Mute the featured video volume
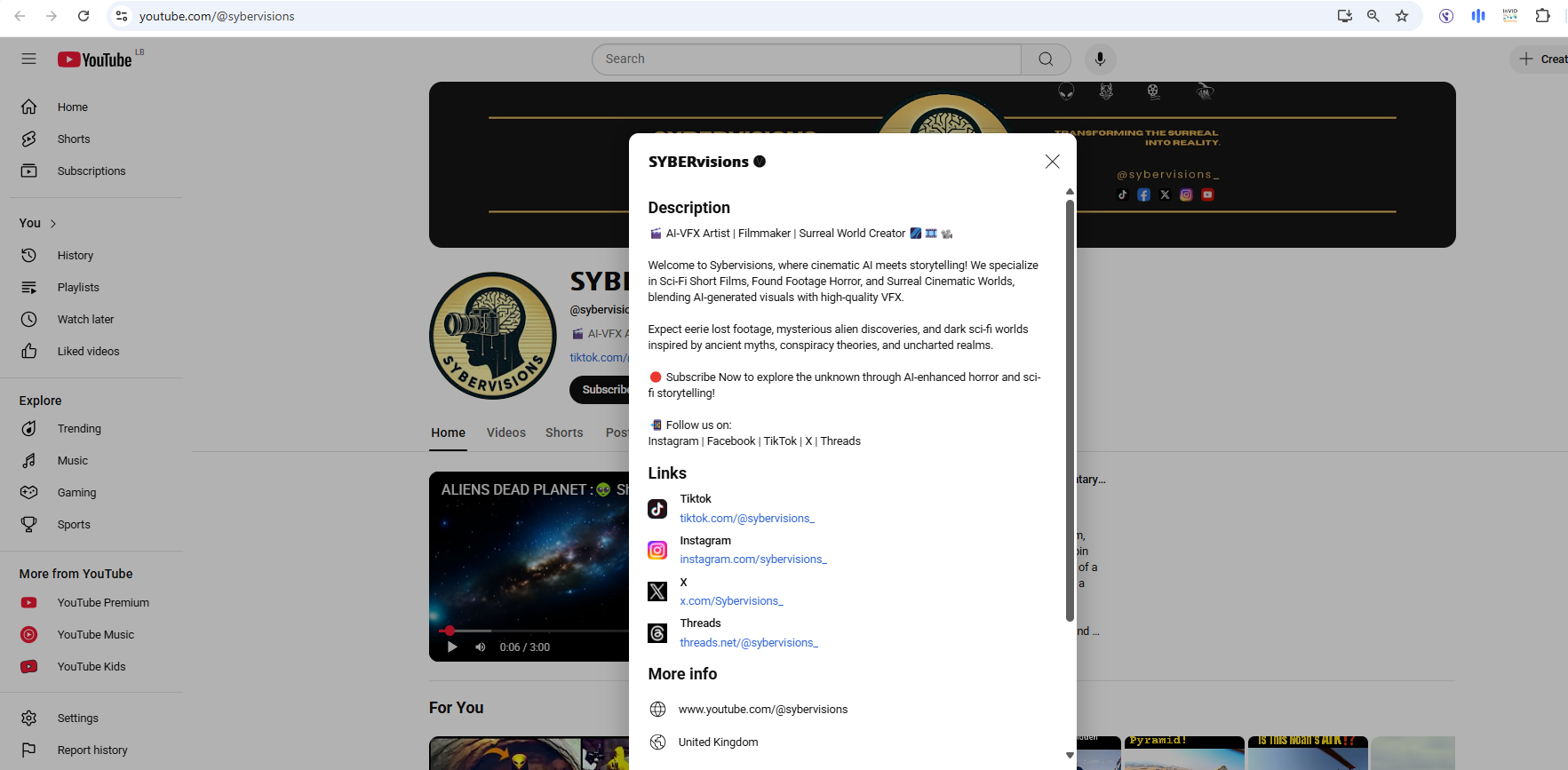 [481, 647]
